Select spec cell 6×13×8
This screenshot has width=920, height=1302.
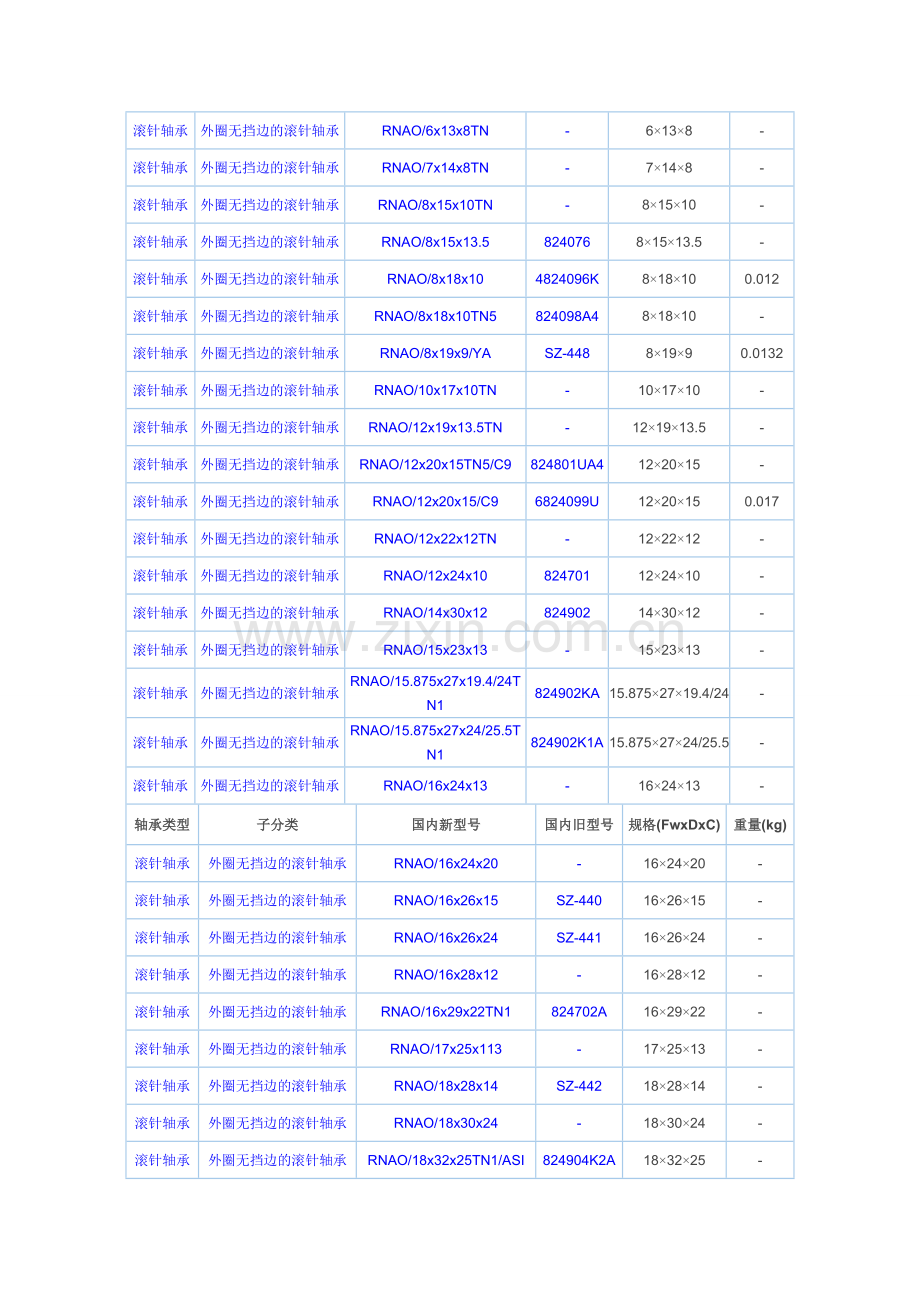(669, 131)
